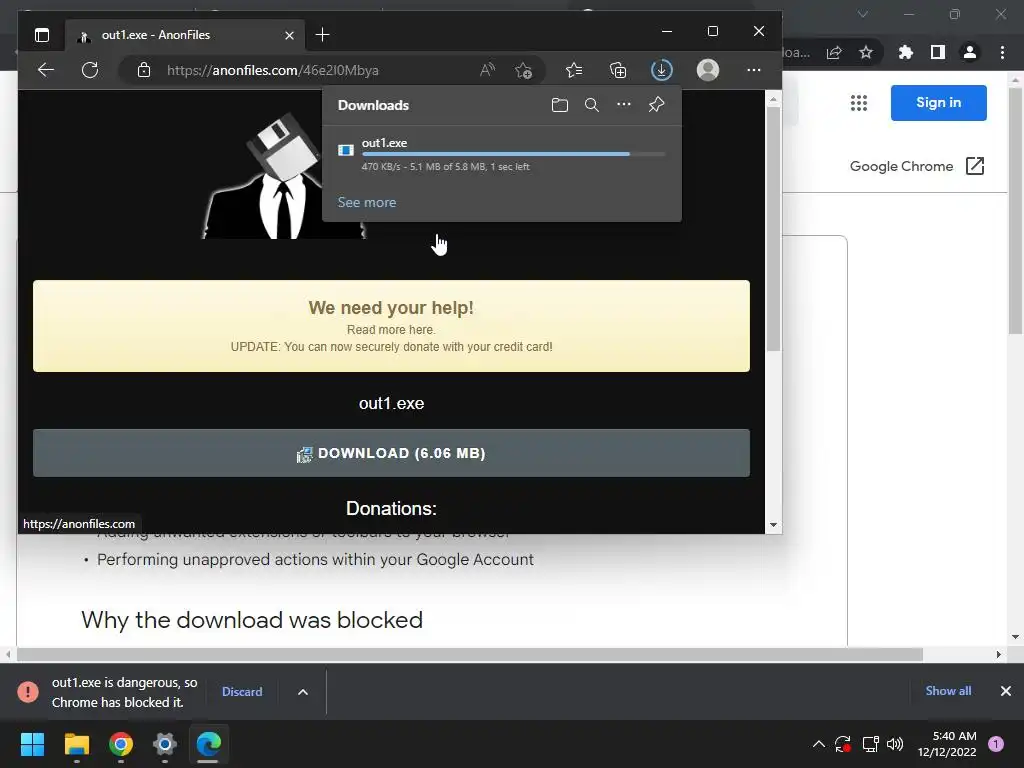Click Chrome horizontal scrollbar
The image size is (1024, 768).
(x=469, y=654)
